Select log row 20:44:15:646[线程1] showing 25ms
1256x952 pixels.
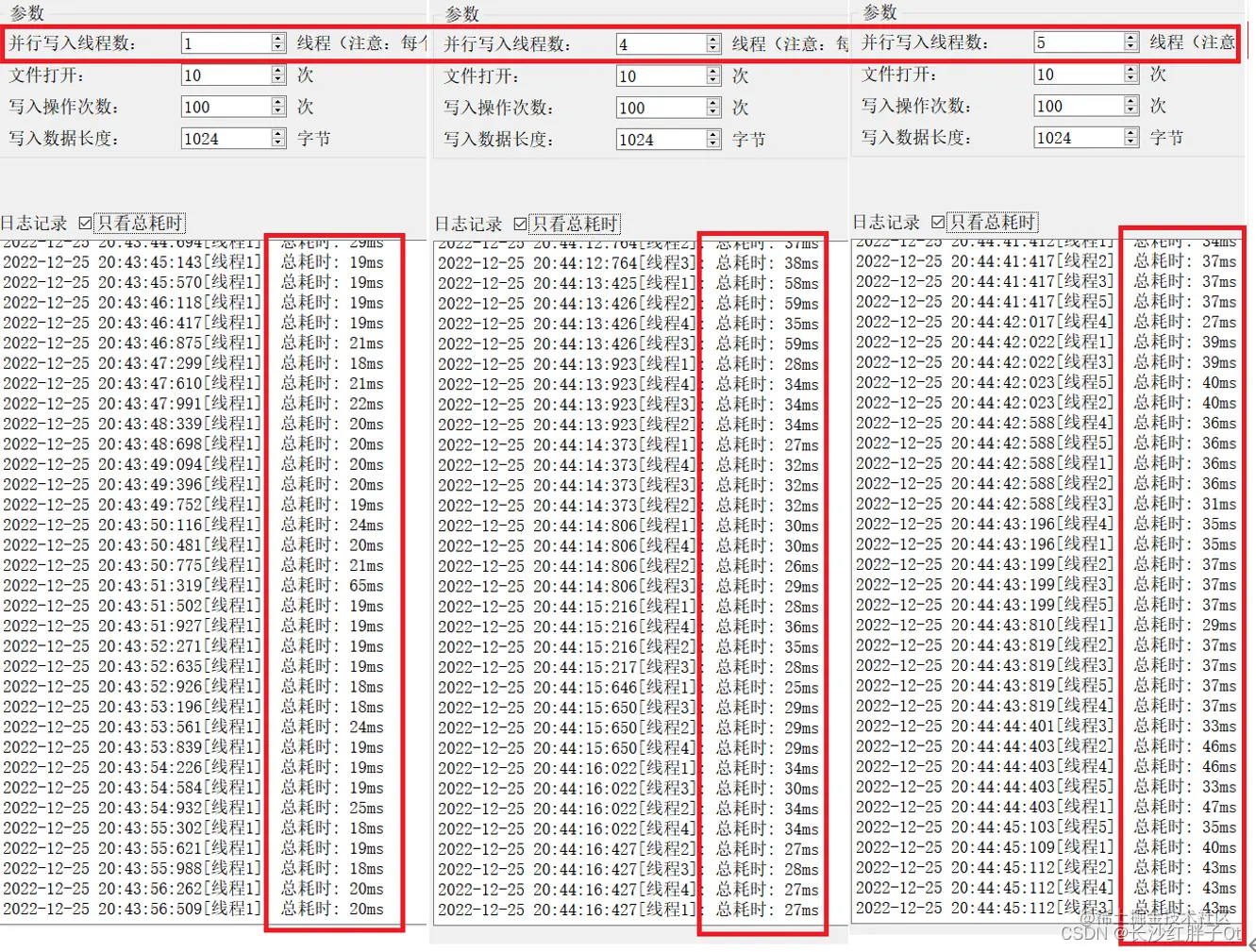(x=628, y=687)
